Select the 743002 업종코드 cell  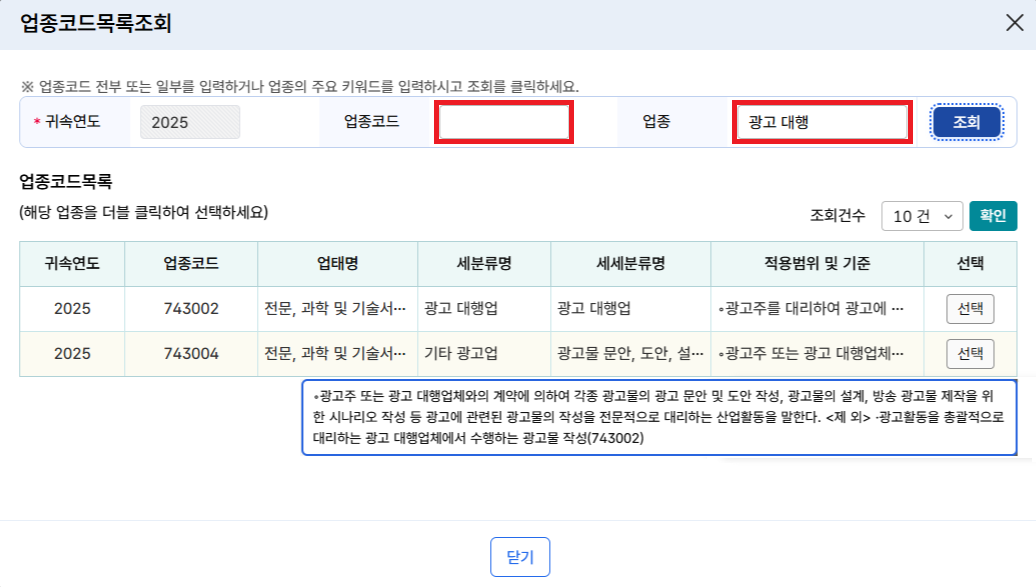point(191,309)
